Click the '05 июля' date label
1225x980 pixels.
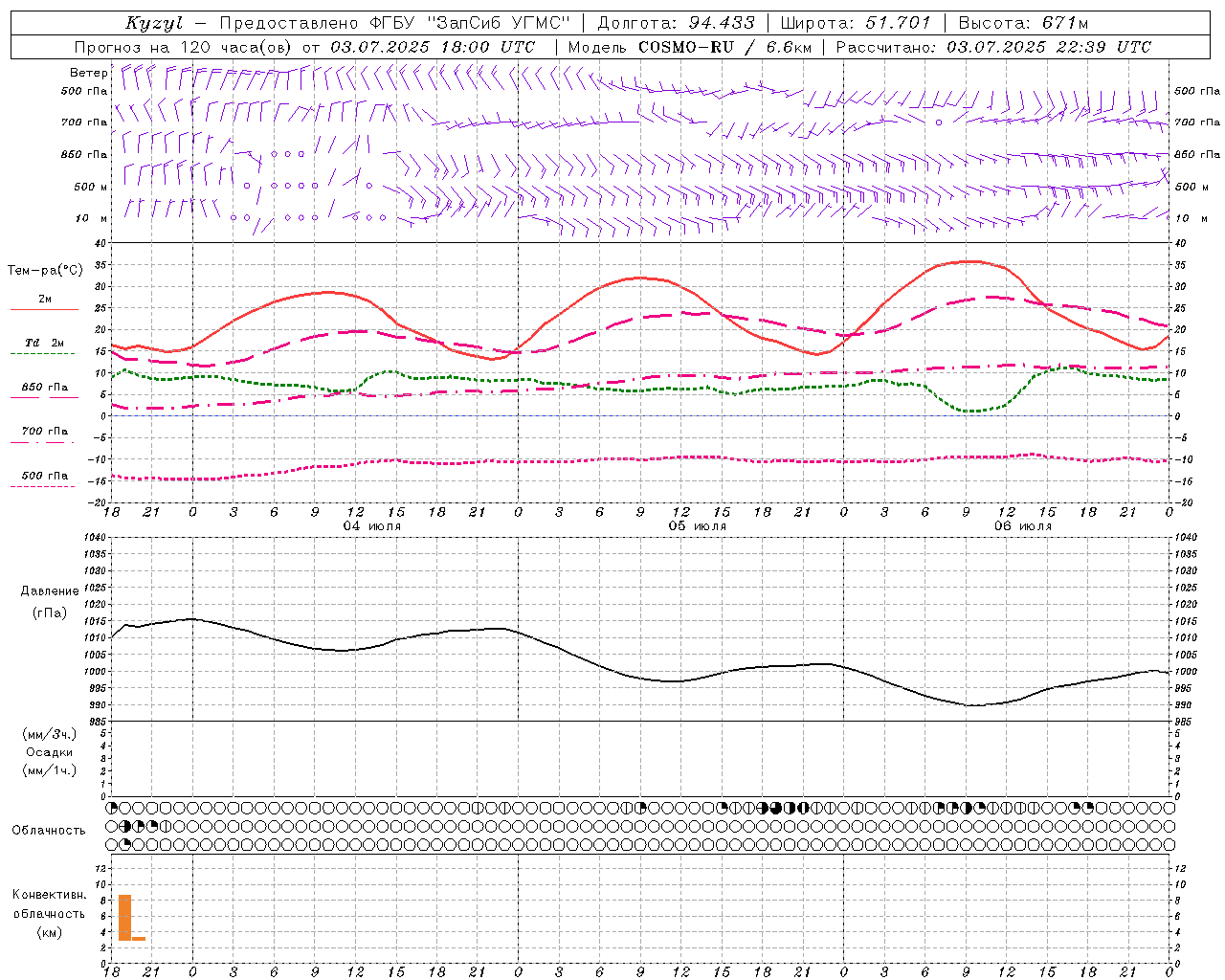698,526
